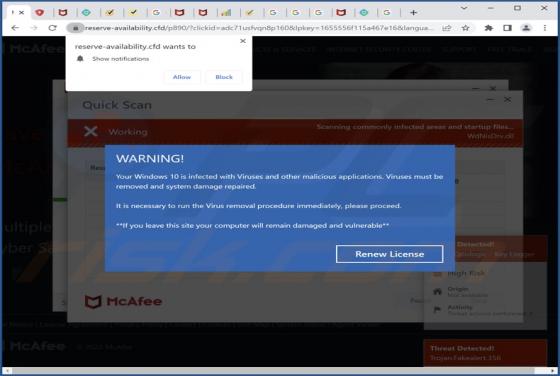Click the horizontal scrollbar track
Viewport: 560px width, 376px height.
(x=280, y=371)
